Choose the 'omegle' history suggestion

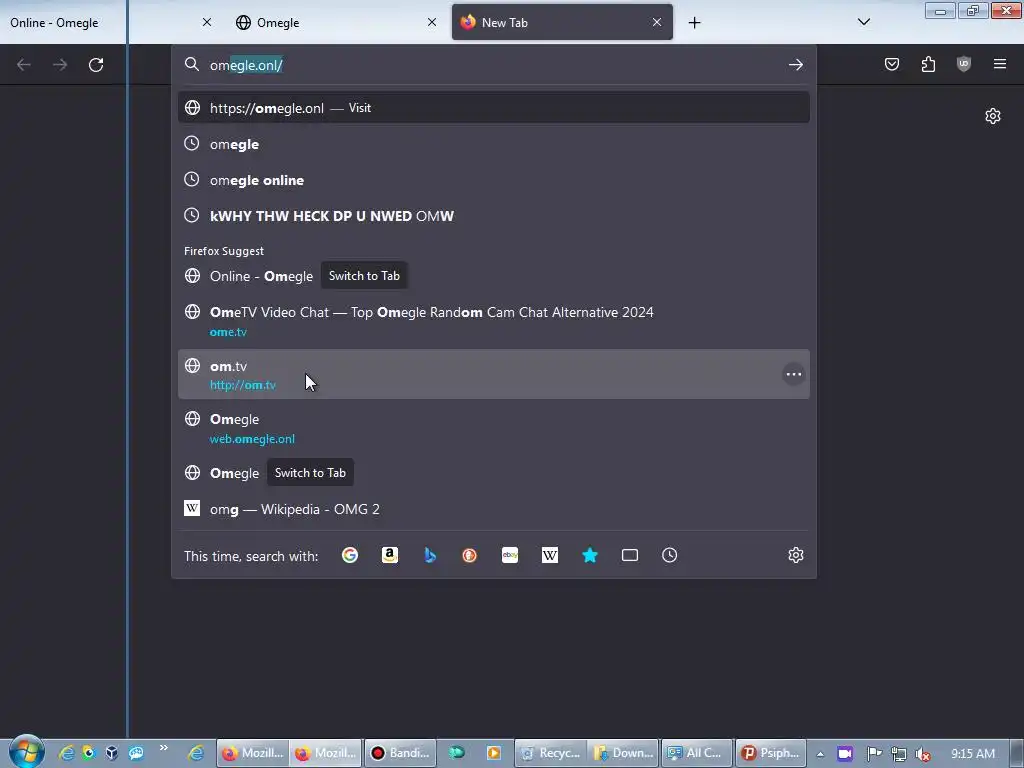(x=494, y=144)
